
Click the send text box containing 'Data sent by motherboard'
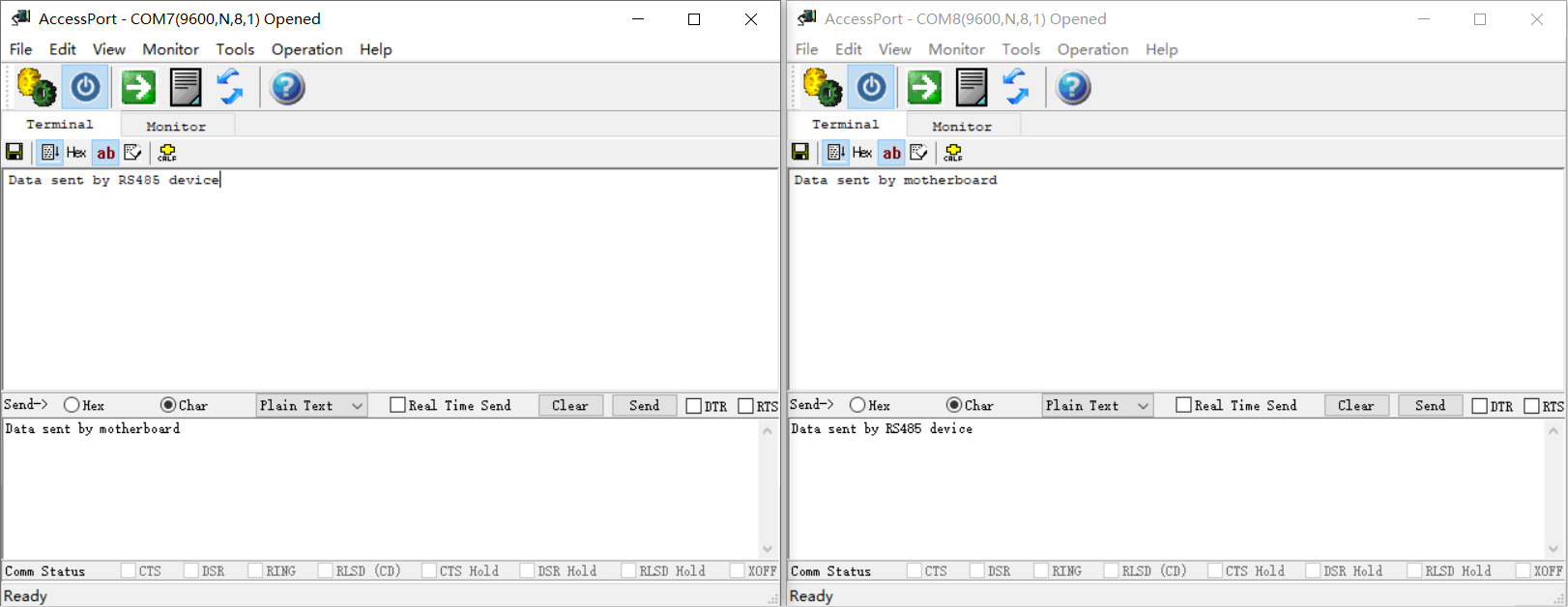pos(382,488)
